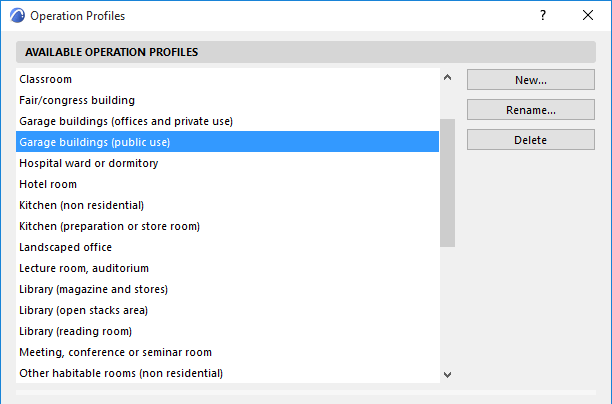This screenshot has width=612, height=404.
Task: Pick the Hotel room profile
Action: coord(48,184)
